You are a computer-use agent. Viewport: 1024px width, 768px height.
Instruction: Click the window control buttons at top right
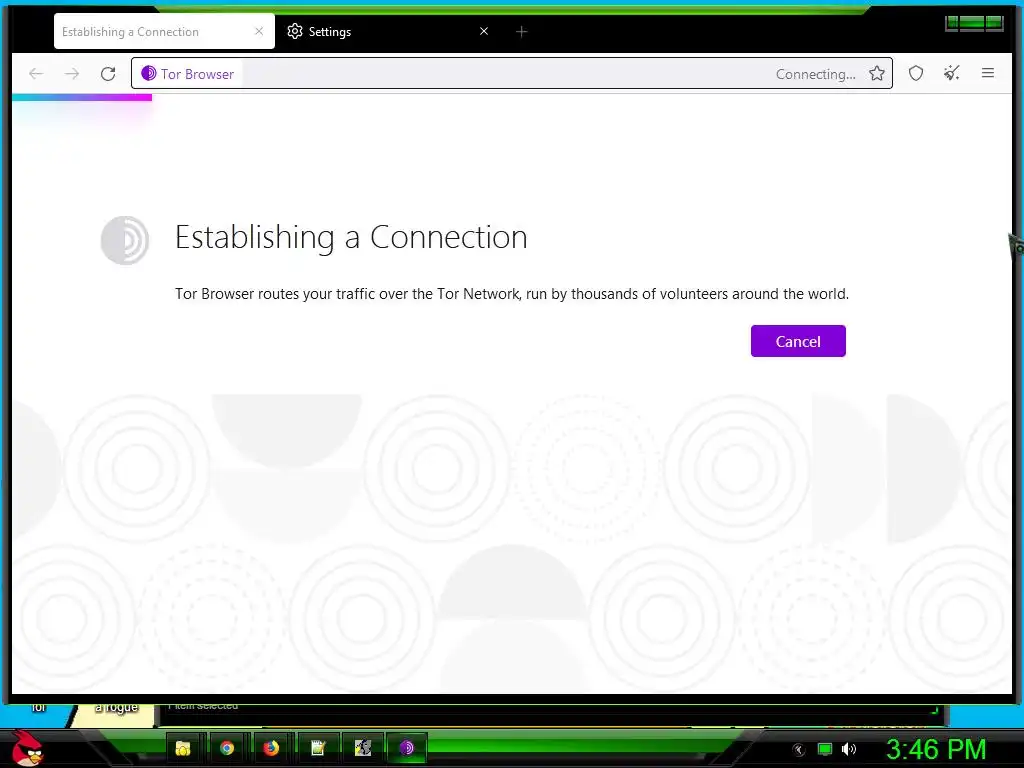pos(974,24)
